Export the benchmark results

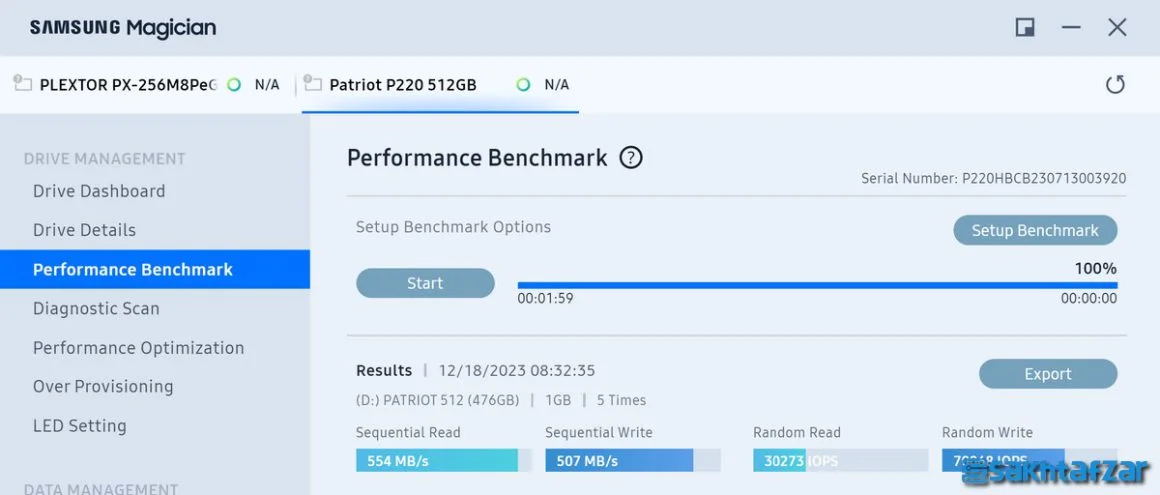(1048, 374)
